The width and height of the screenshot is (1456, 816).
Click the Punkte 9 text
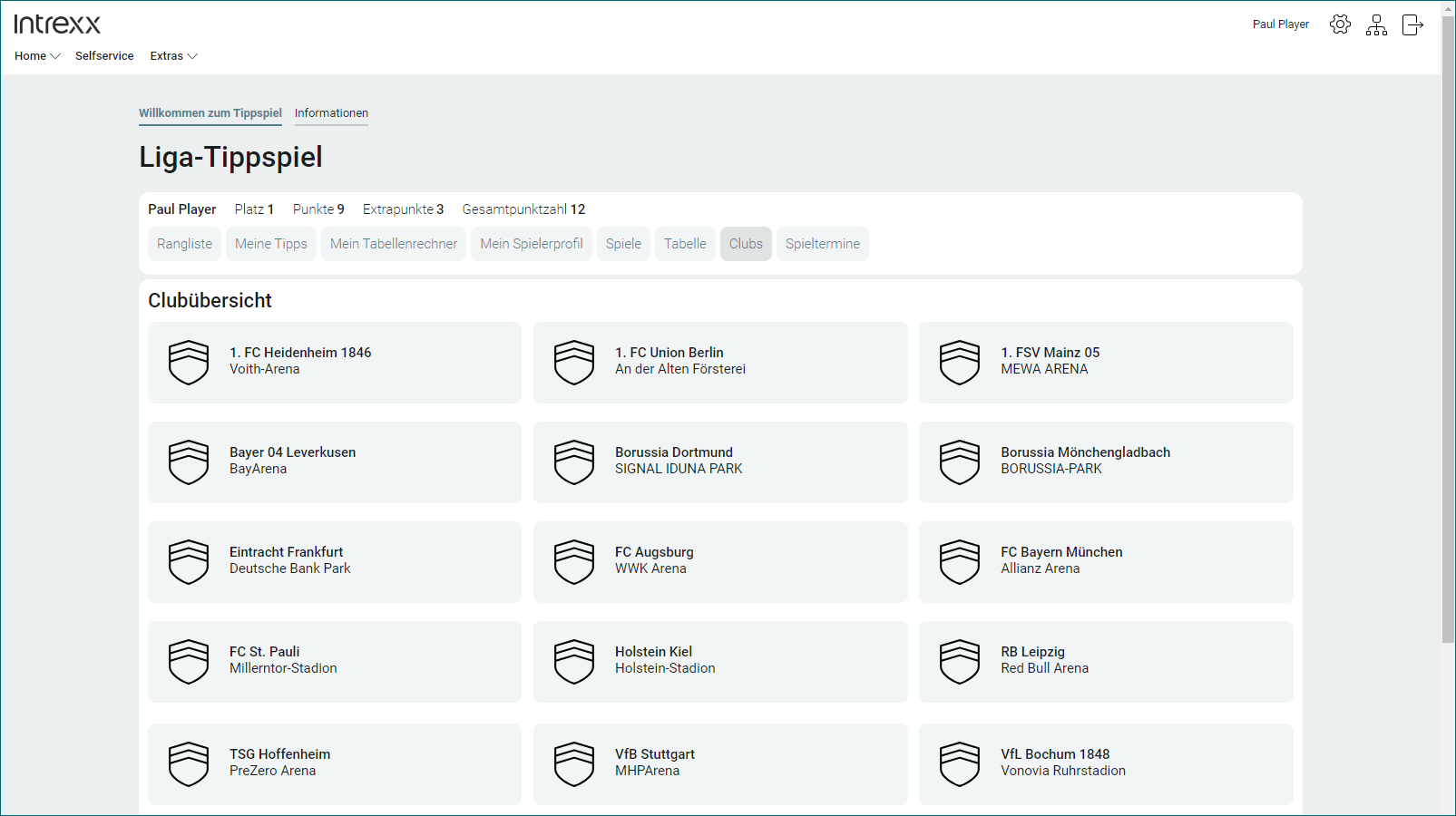pos(318,209)
